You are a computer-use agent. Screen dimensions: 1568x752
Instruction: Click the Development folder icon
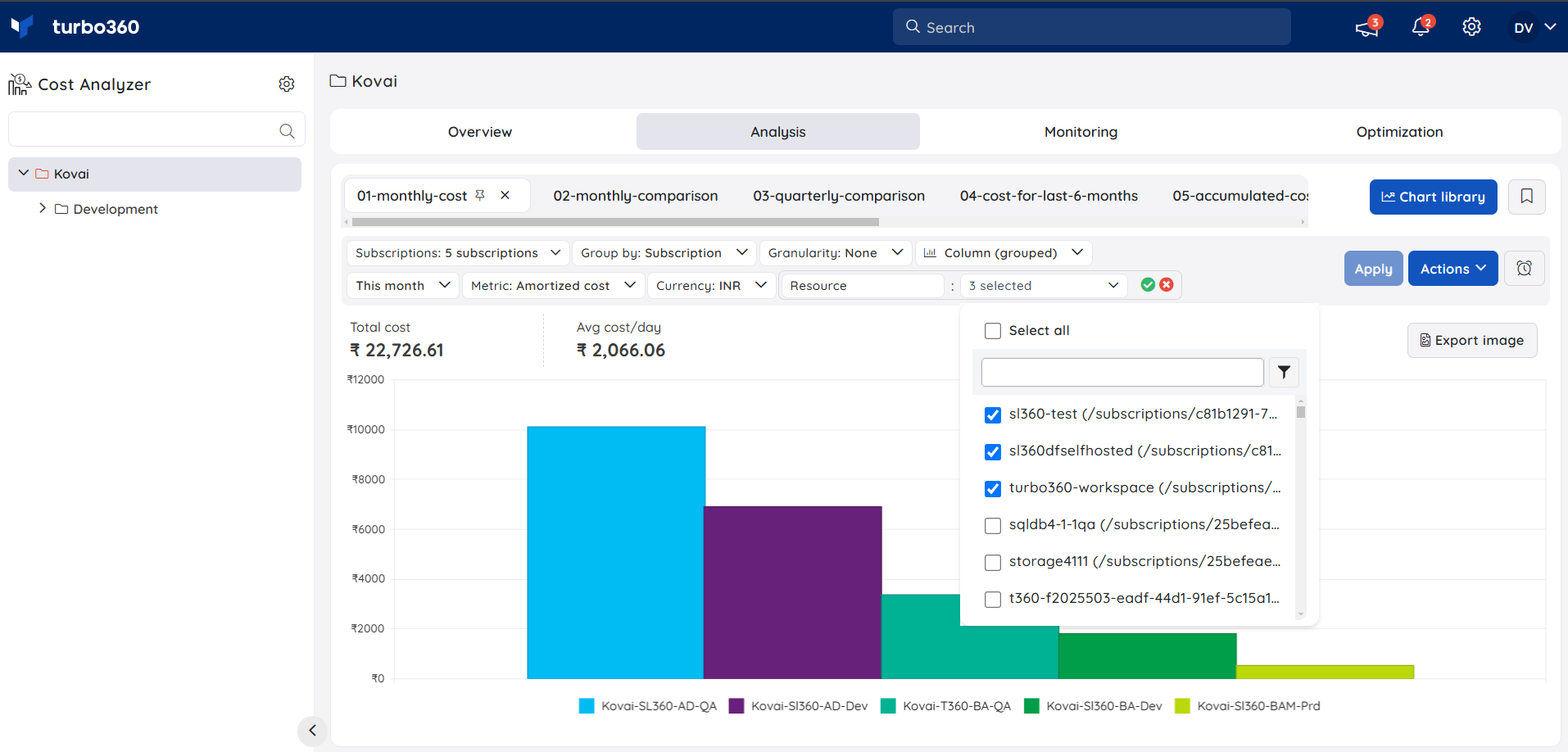point(61,209)
